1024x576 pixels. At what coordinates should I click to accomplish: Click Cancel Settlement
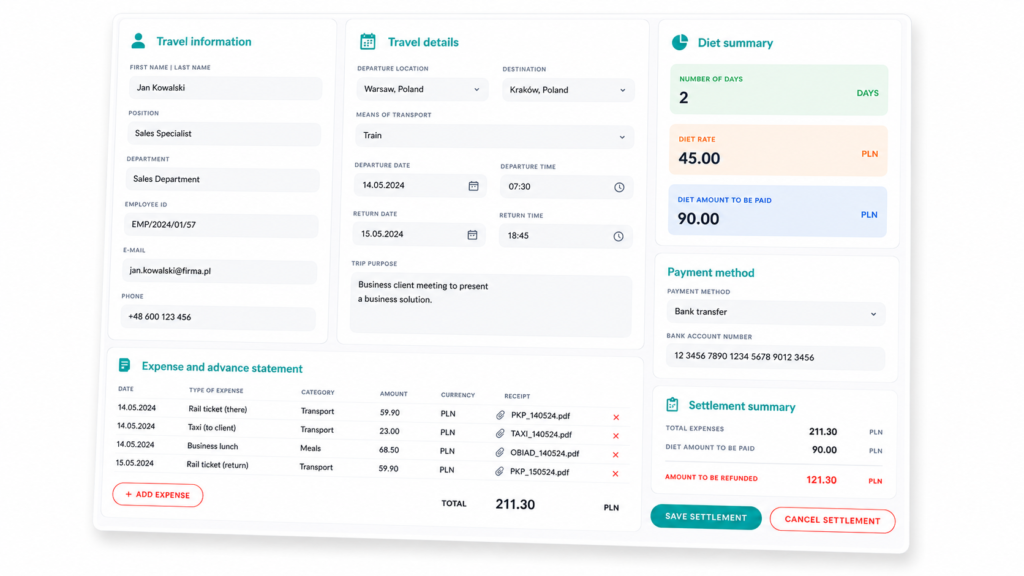833,520
